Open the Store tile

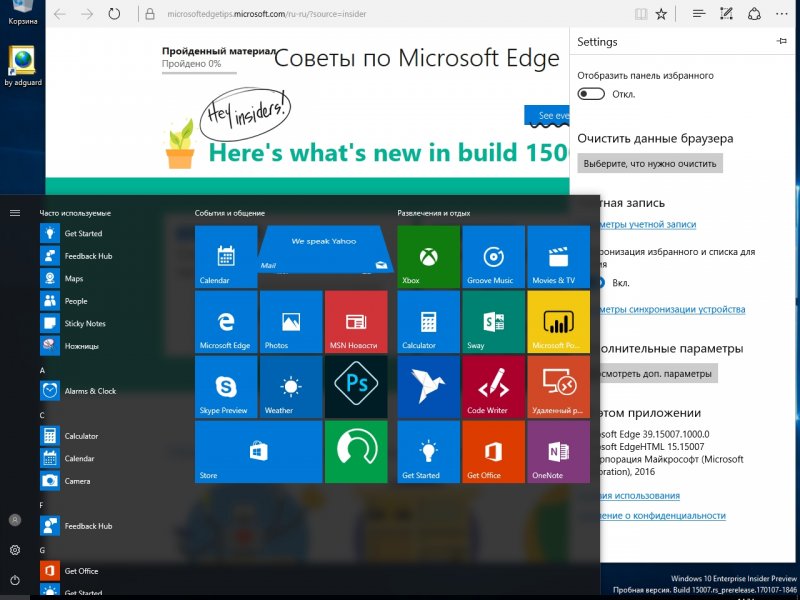259,452
